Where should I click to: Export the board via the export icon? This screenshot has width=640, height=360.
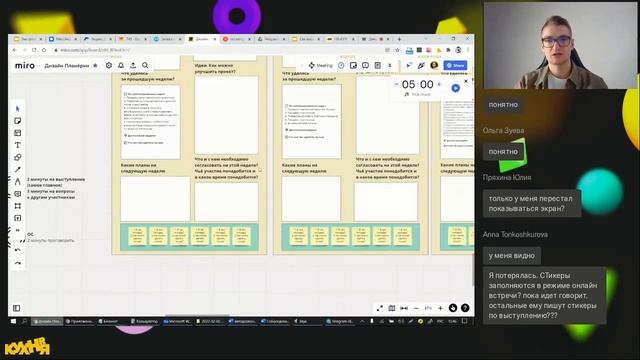(x=133, y=65)
